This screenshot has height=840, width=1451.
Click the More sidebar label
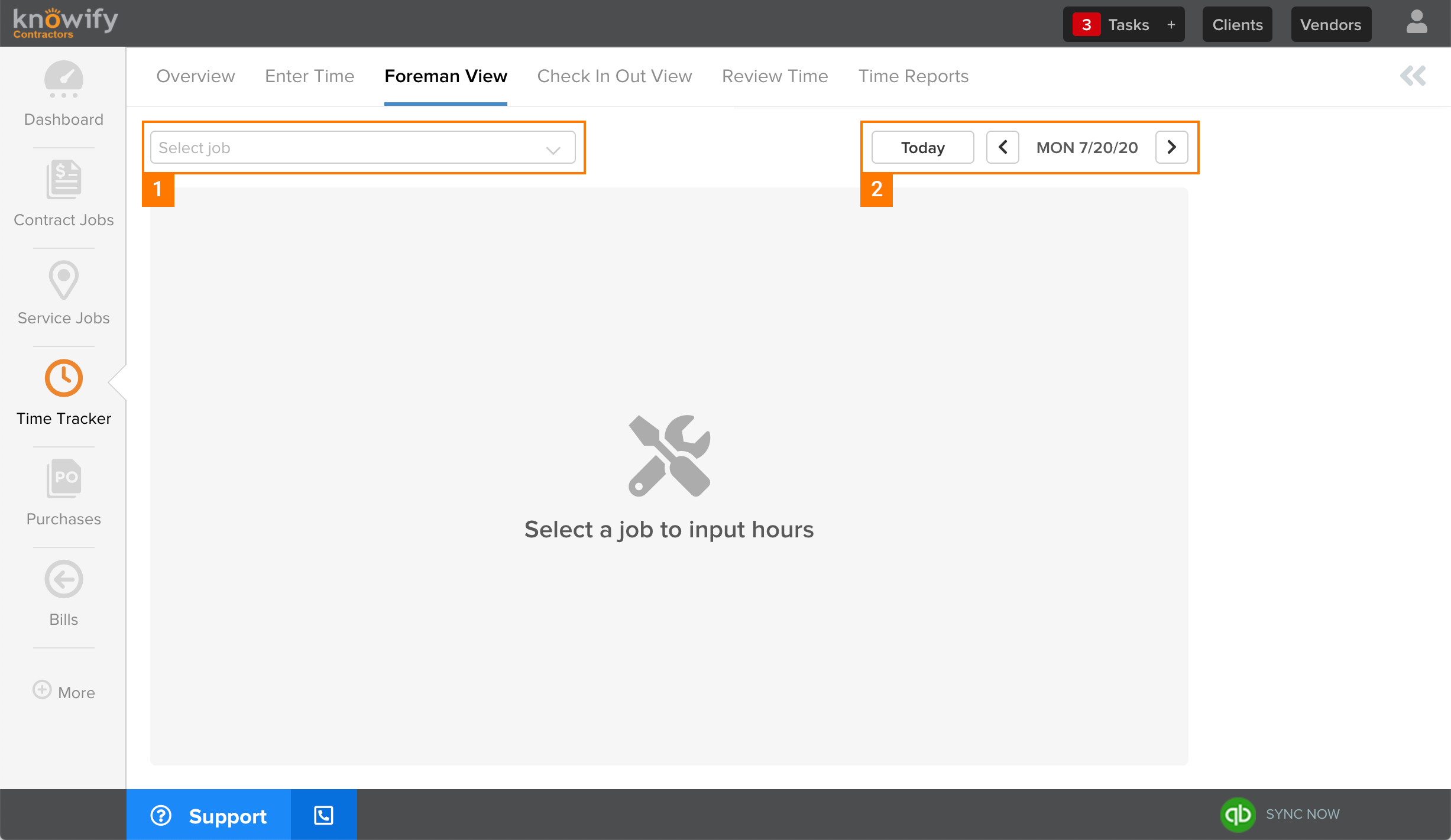point(76,692)
